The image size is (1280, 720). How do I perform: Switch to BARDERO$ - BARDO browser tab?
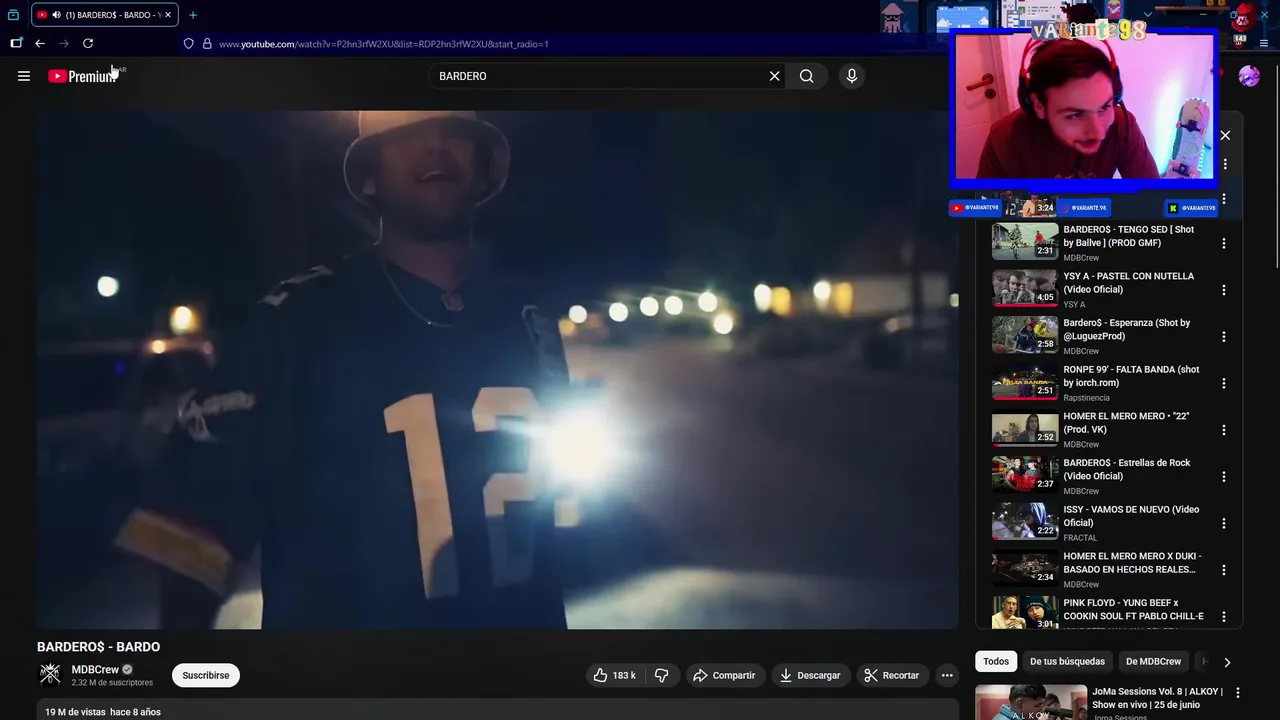104,15
